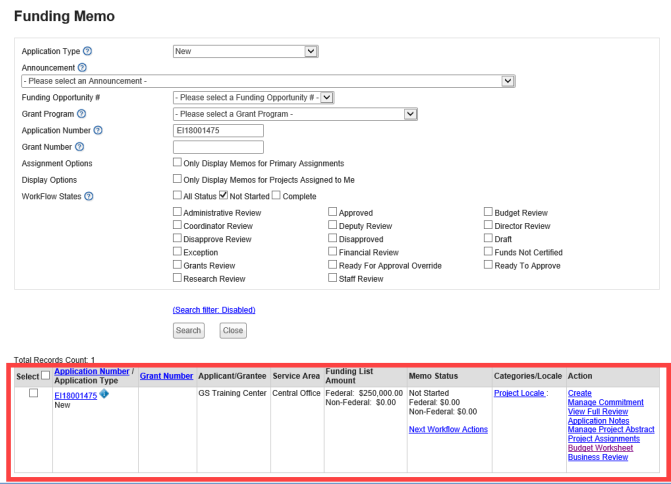Open the Grant Program help icon
Image resolution: width=671 pixels, height=484 pixels.
pos(82,114)
